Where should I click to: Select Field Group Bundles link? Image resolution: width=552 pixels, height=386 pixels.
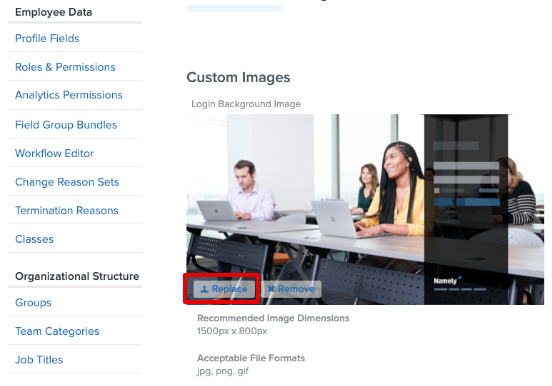(x=66, y=125)
